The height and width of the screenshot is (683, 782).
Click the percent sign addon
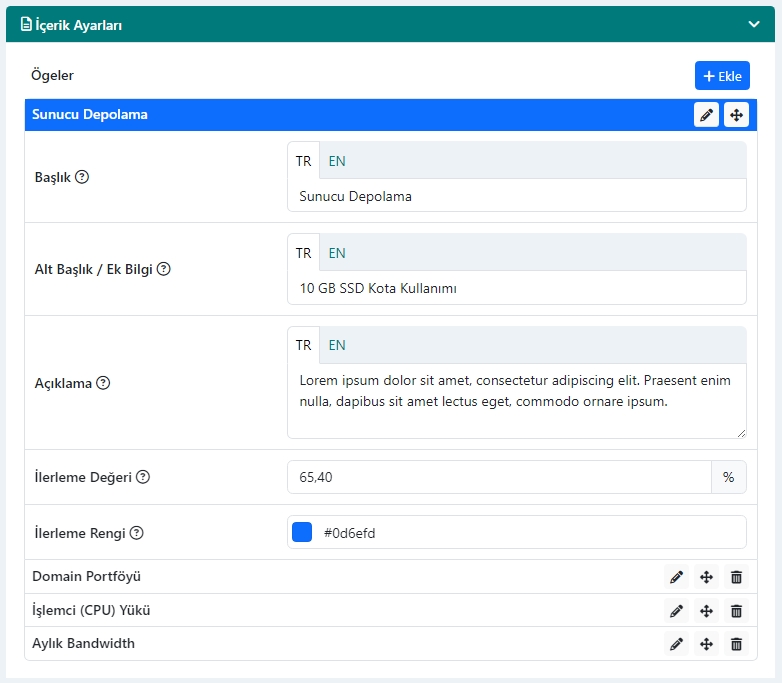pos(729,477)
